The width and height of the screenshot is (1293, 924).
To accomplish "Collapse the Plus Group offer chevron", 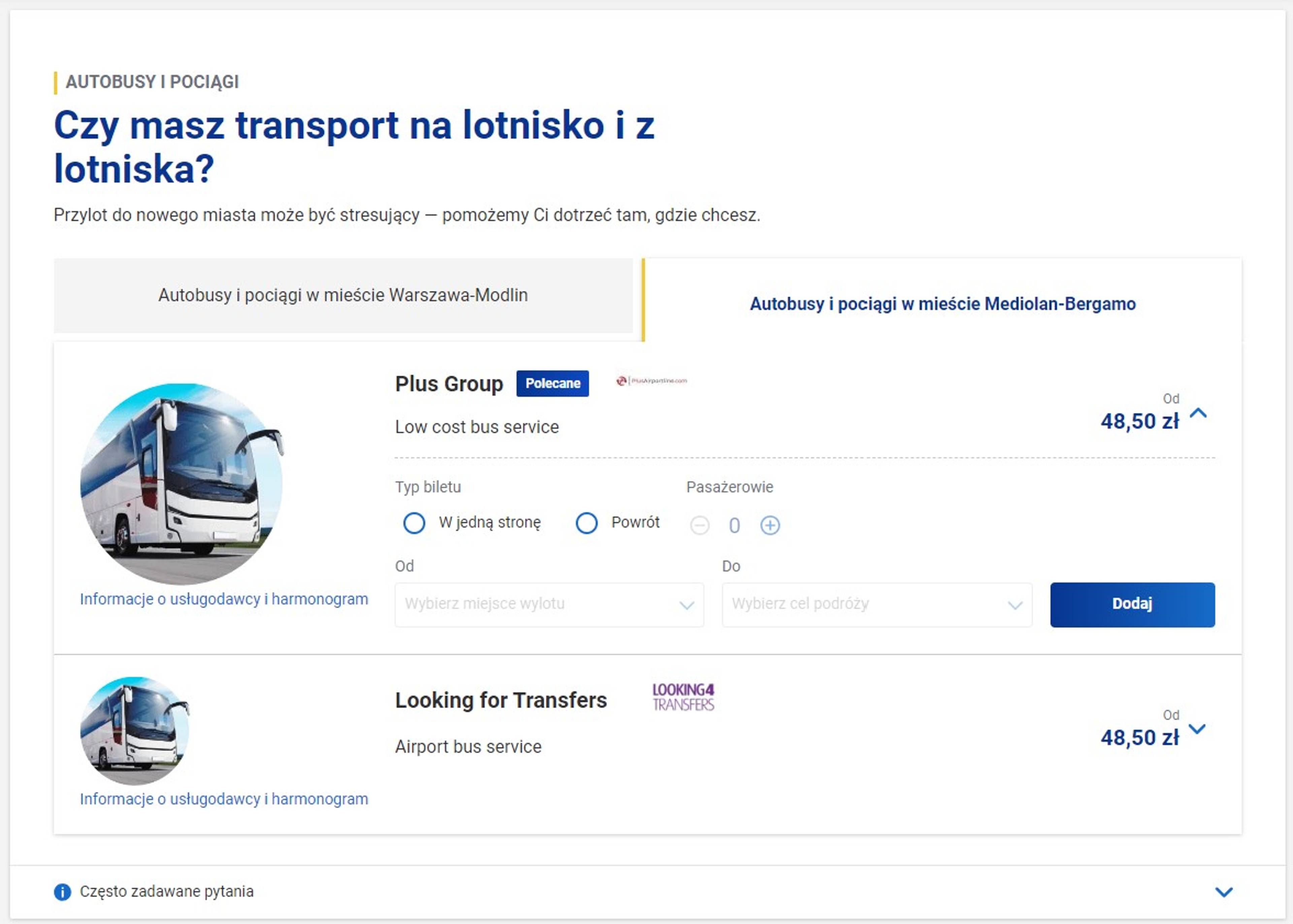I will (x=1198, y=413).
